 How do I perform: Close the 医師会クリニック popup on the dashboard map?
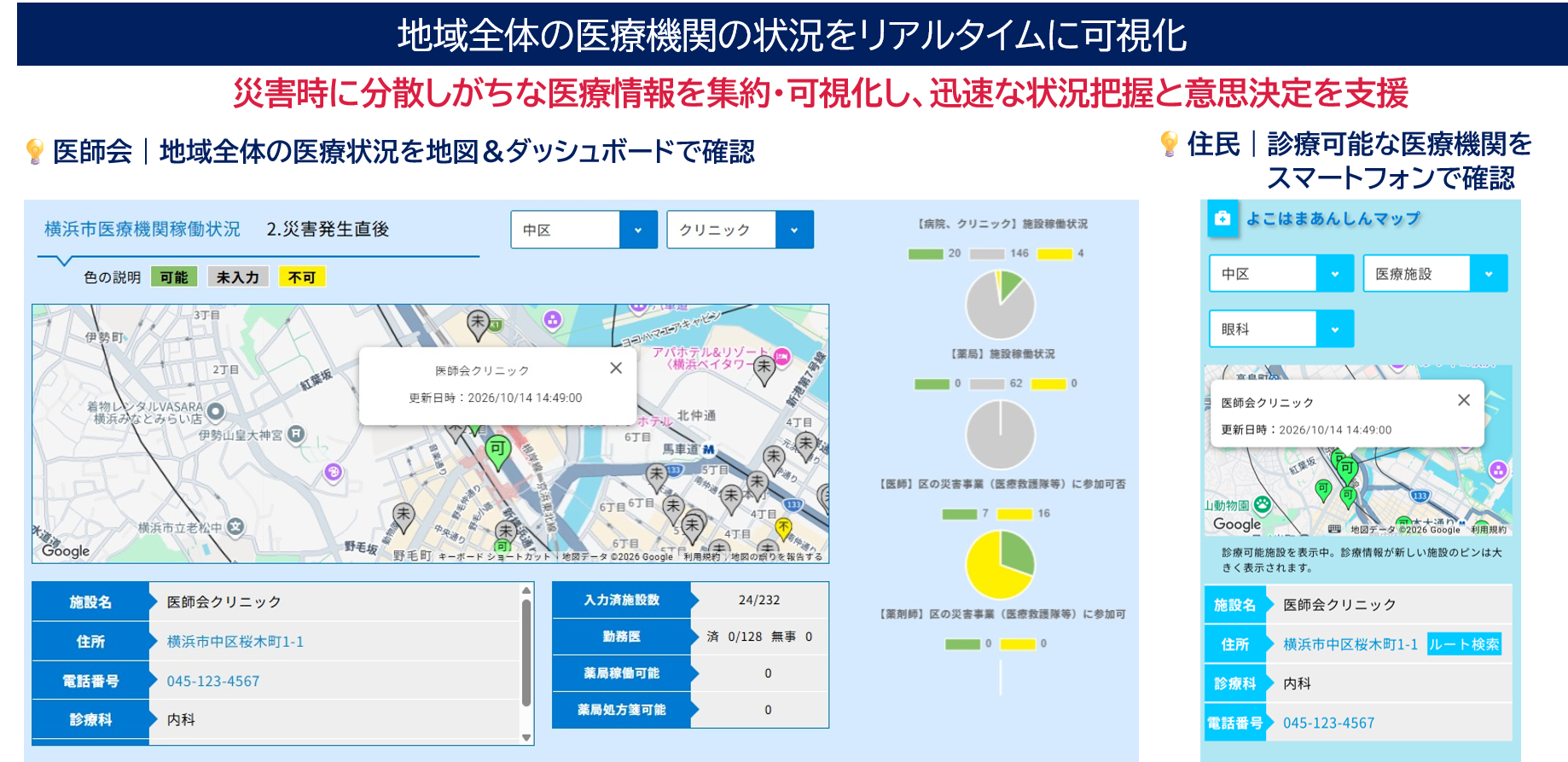coord(616,368)
